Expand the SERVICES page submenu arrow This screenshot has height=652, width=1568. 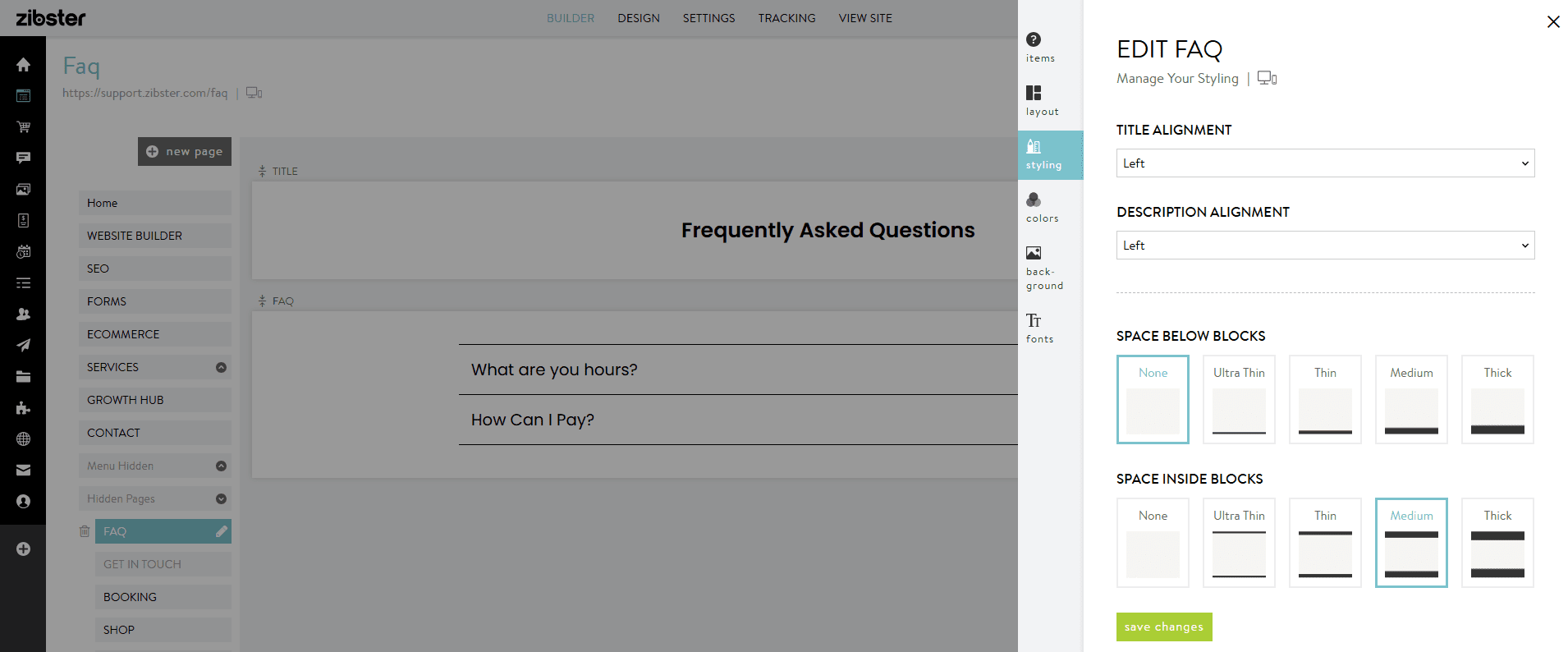(x=221, y=367)
